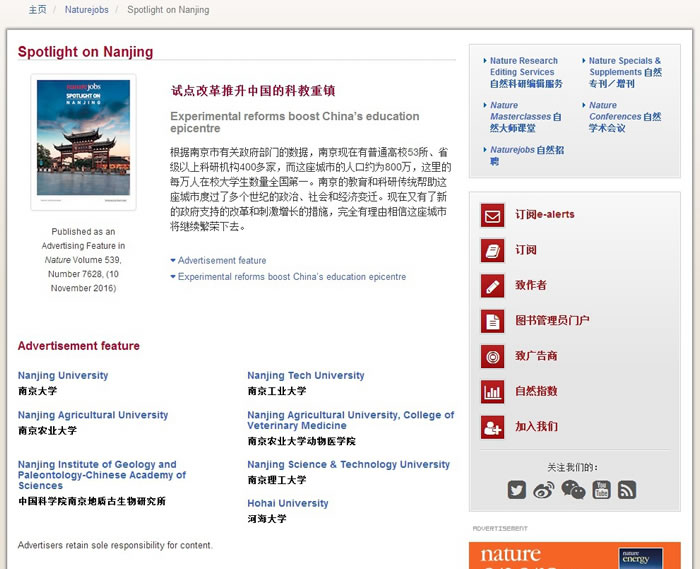Viewport: 700px width, 569px height.
Task: Go to Naturejobs in breadcrumb
Action: point(87,10)
